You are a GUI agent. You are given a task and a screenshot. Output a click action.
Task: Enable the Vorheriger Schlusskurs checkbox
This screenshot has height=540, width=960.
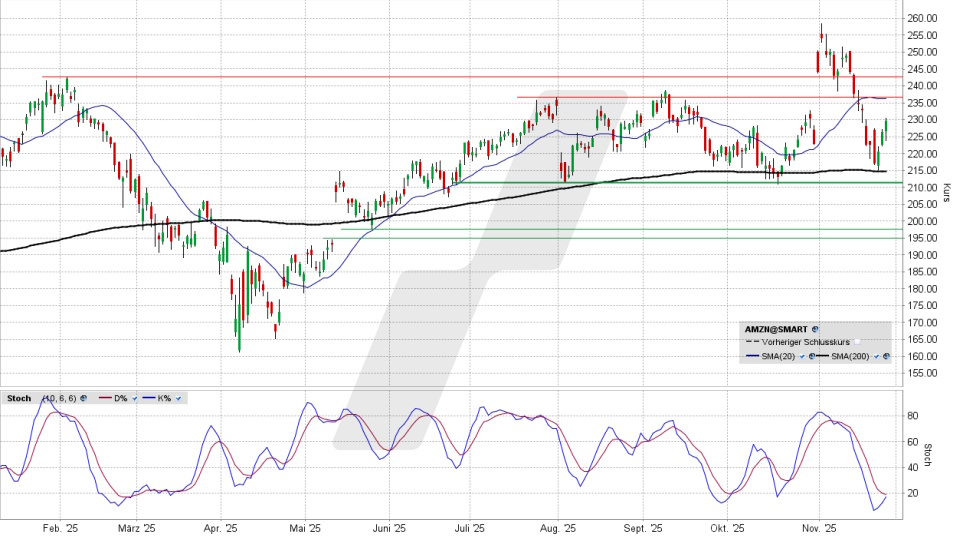tap(857, 342)
